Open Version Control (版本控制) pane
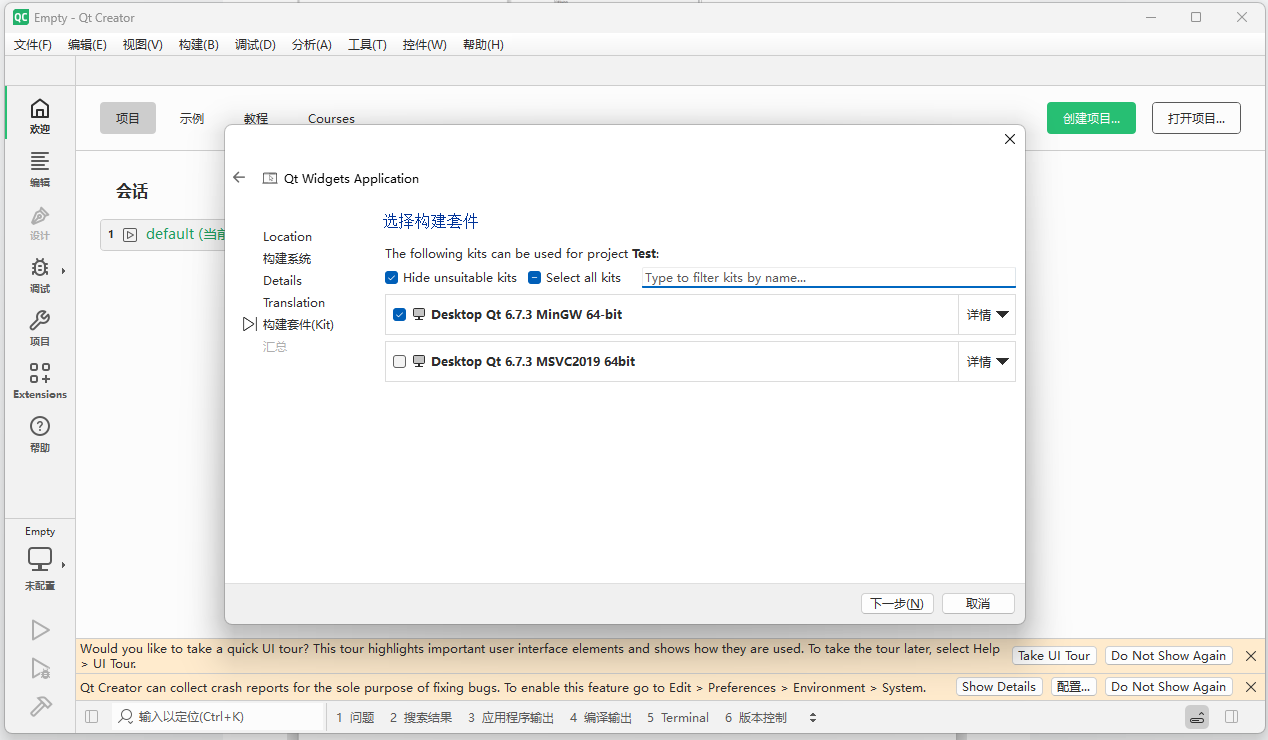The height and width of the screenshot is (740, 1268). (x=756, y=717)
